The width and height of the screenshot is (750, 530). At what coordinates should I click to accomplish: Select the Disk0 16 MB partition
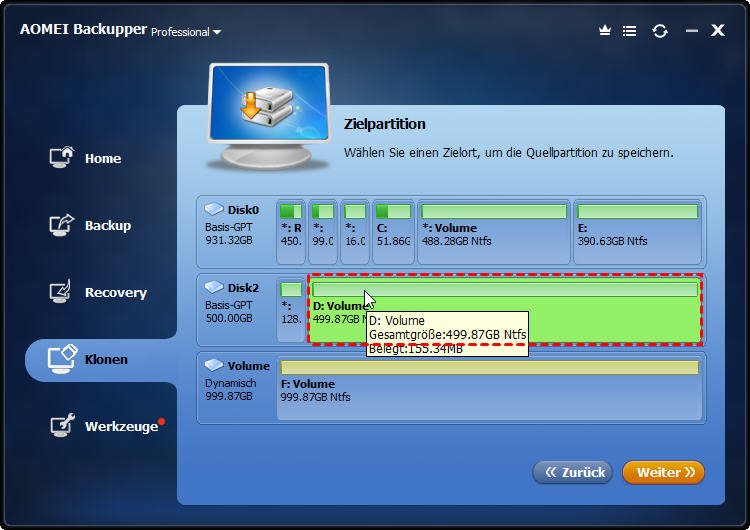pyautogui.click(x=355, y=232)
